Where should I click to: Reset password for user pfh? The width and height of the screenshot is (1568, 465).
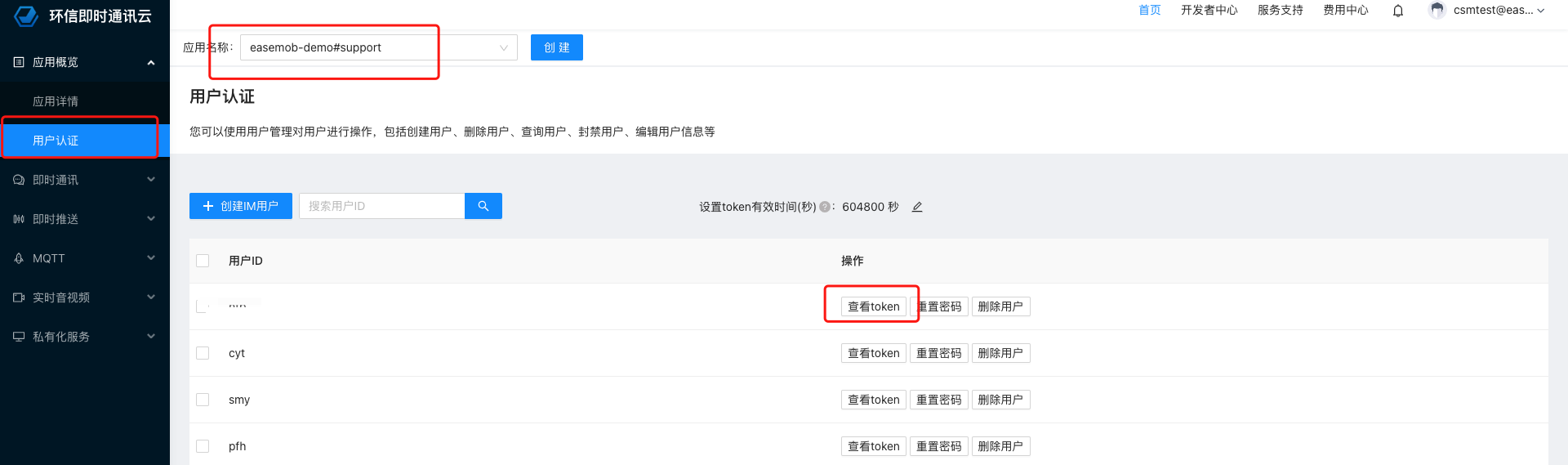point(939,446)
